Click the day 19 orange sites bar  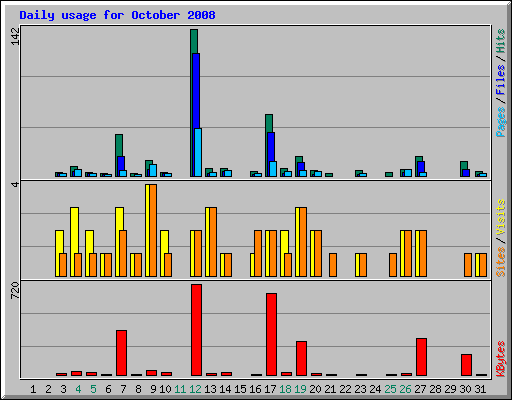pos(303,242)
